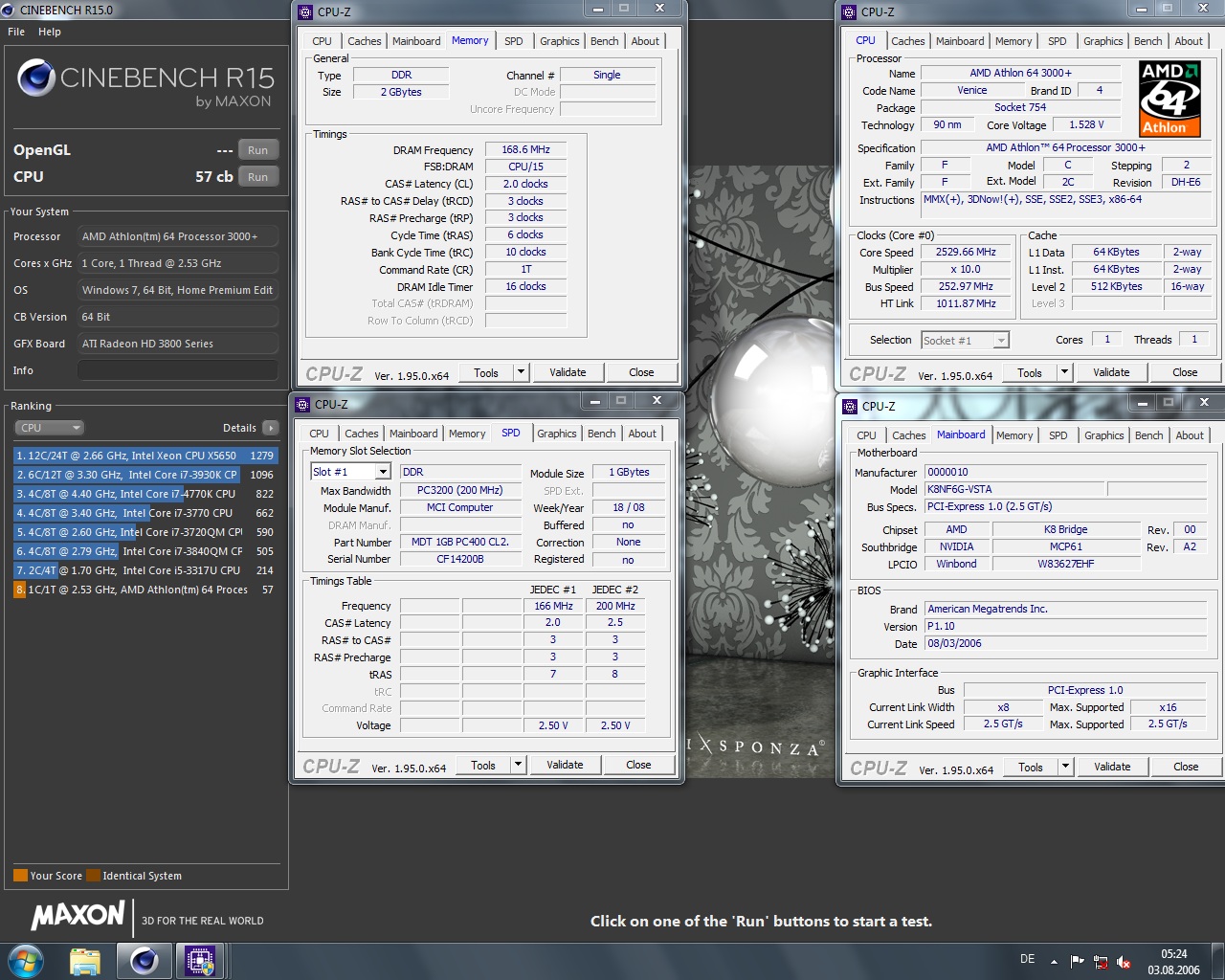Click the Cinebench logo sphere icon
Screen dimensions: 1225x980
point(36,78)
